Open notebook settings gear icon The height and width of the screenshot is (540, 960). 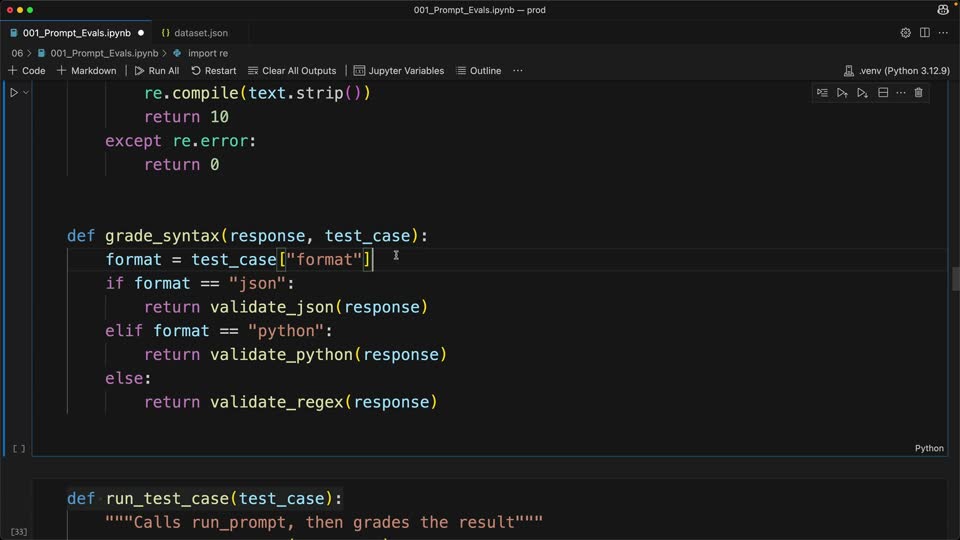[x=906, y=32]
